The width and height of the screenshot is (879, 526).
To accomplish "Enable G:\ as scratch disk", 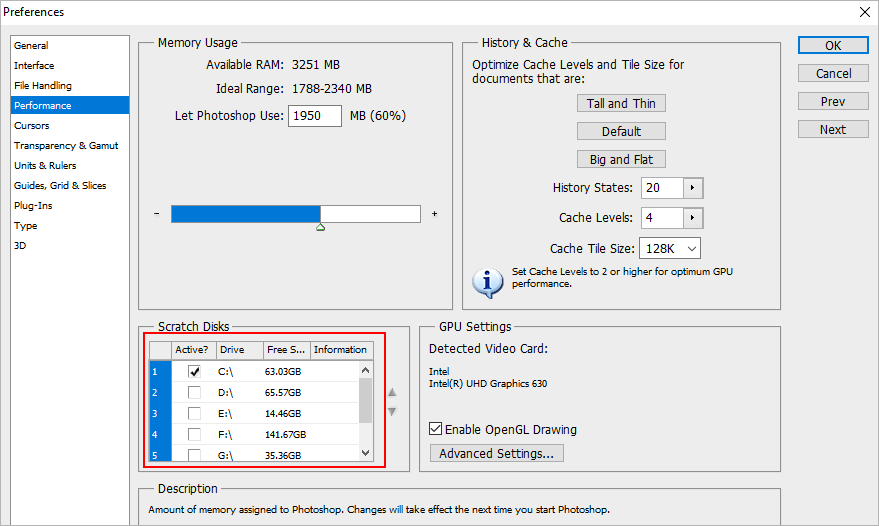I will pyautogui.click(x=195, y=455).
